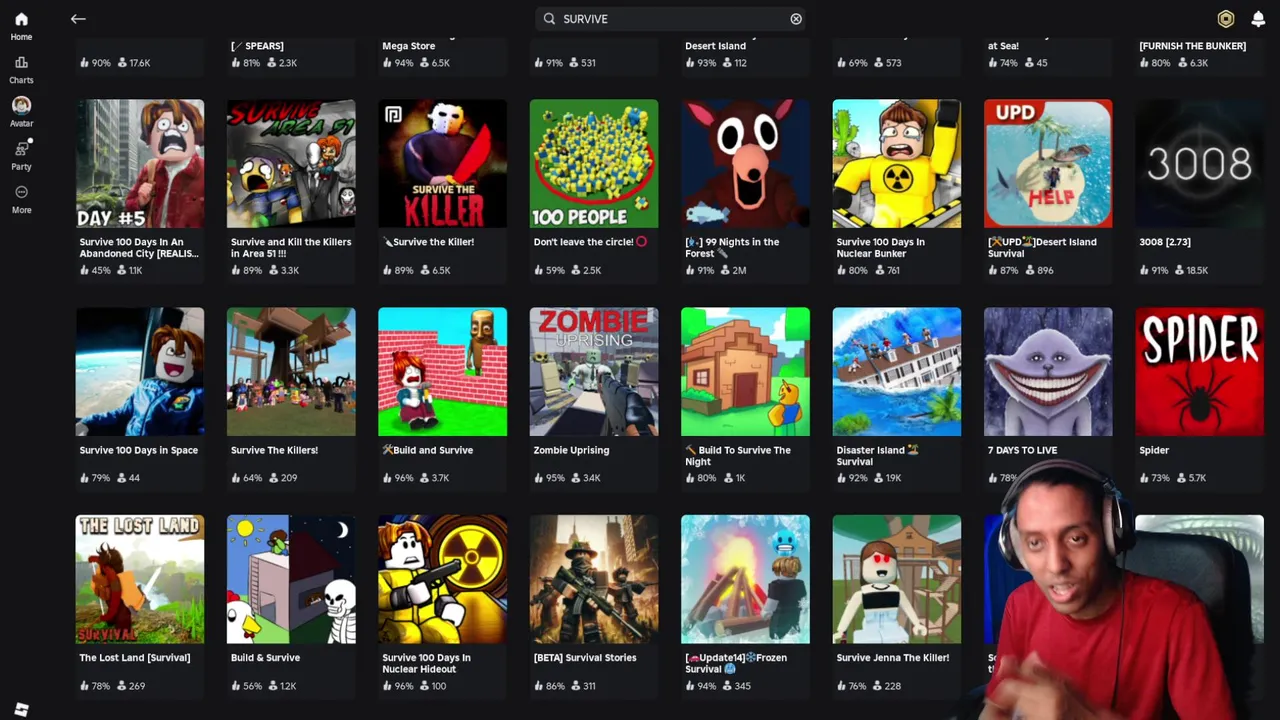Click the 'Spider' title text
This screenshot has height=720, width=1280.
pyautogui.click(x=1154, y=450)
